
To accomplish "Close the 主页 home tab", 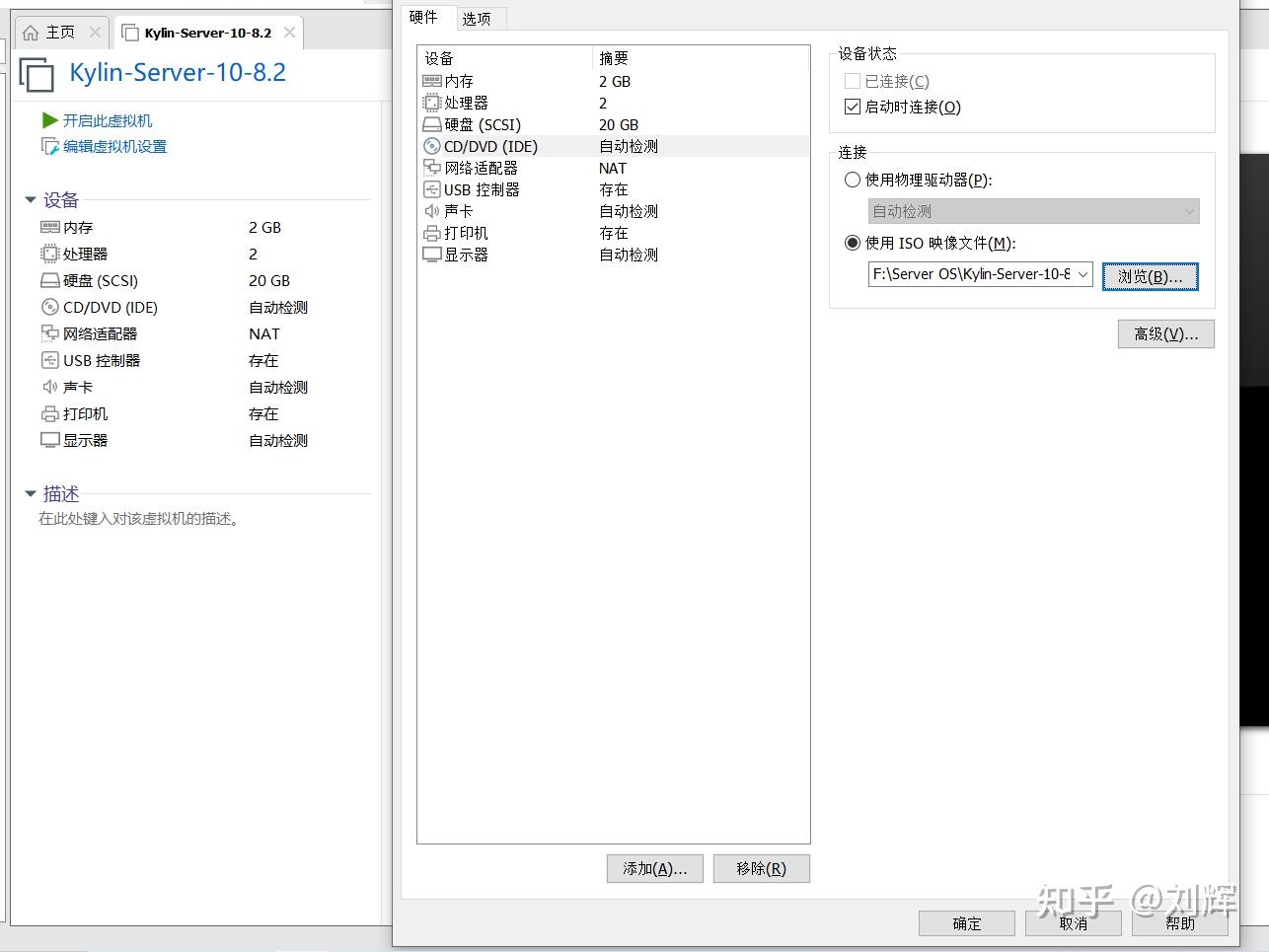I will (95, 33).
